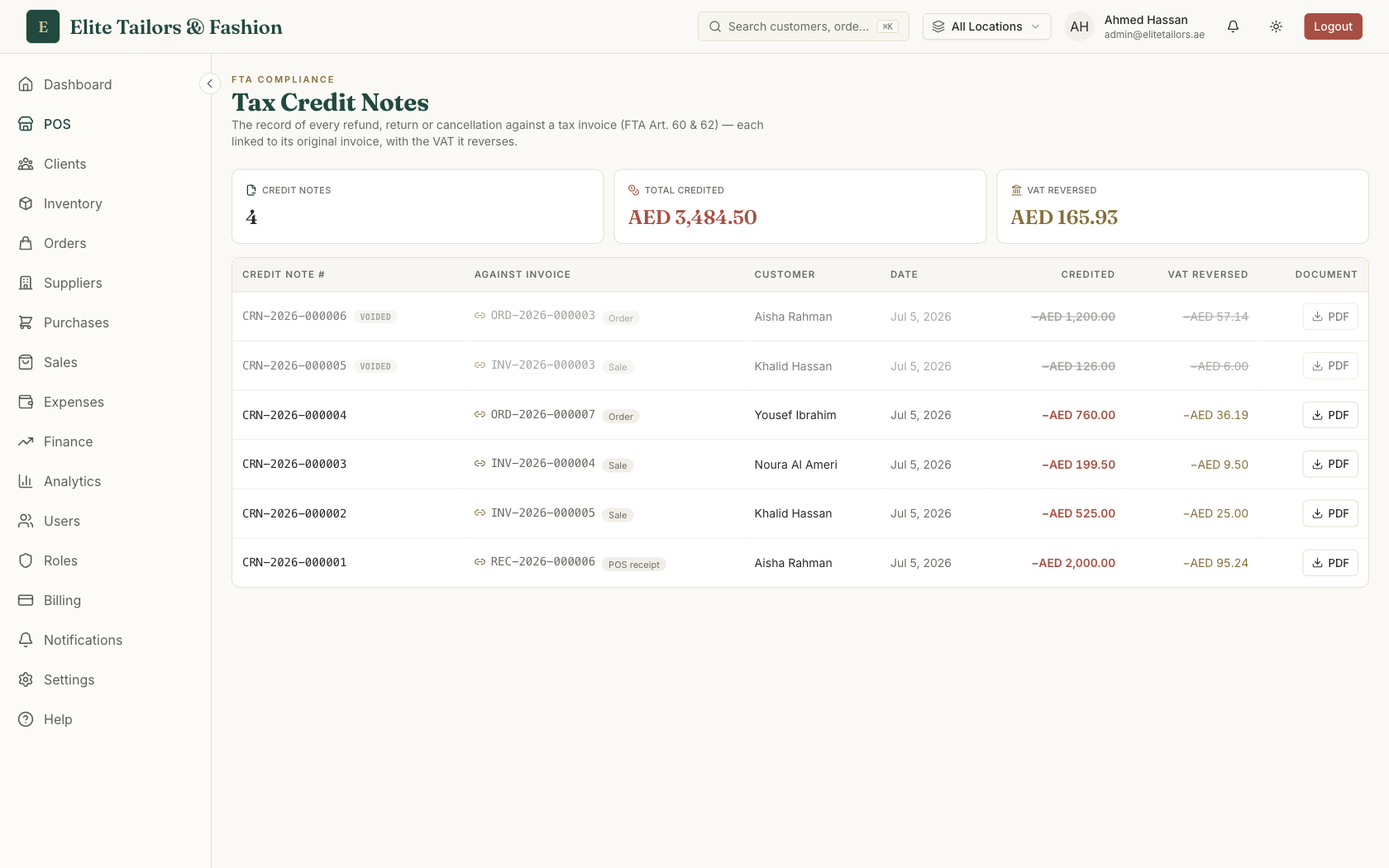
Task: Open linked order ORD-2026-000007
Action: coord(542,414)
